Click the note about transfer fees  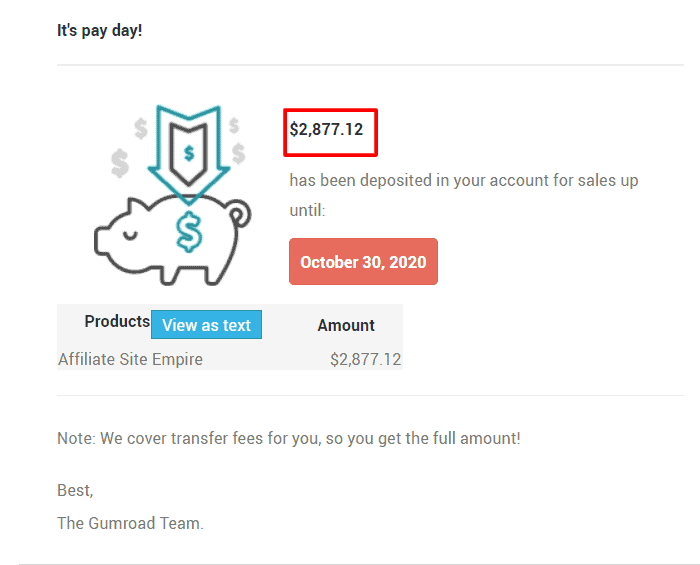tap(289, 438)
